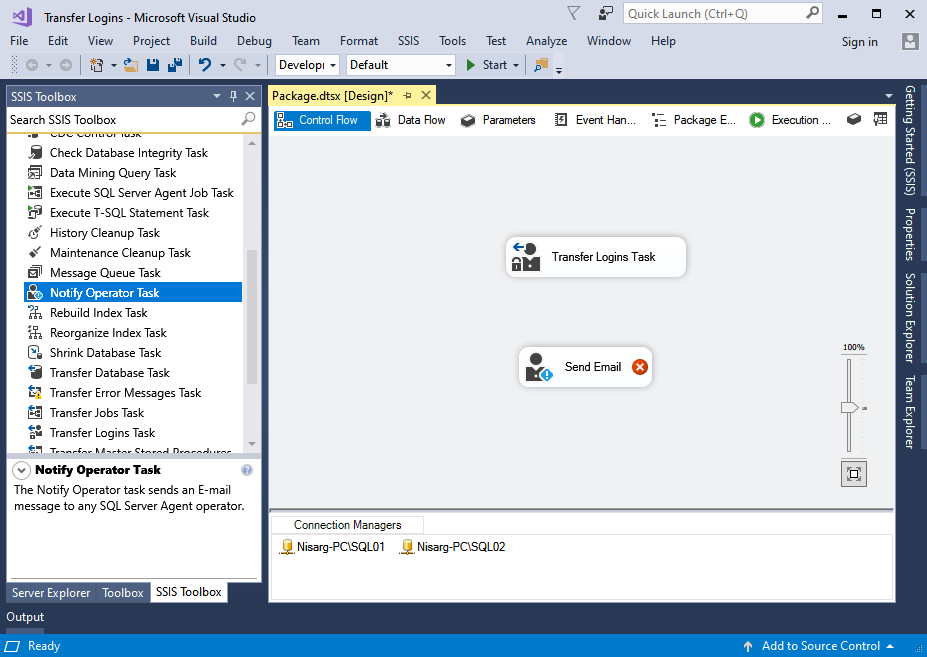
Task: Toggle pin on the Package.dtsx tab
Action: (407, 96)
